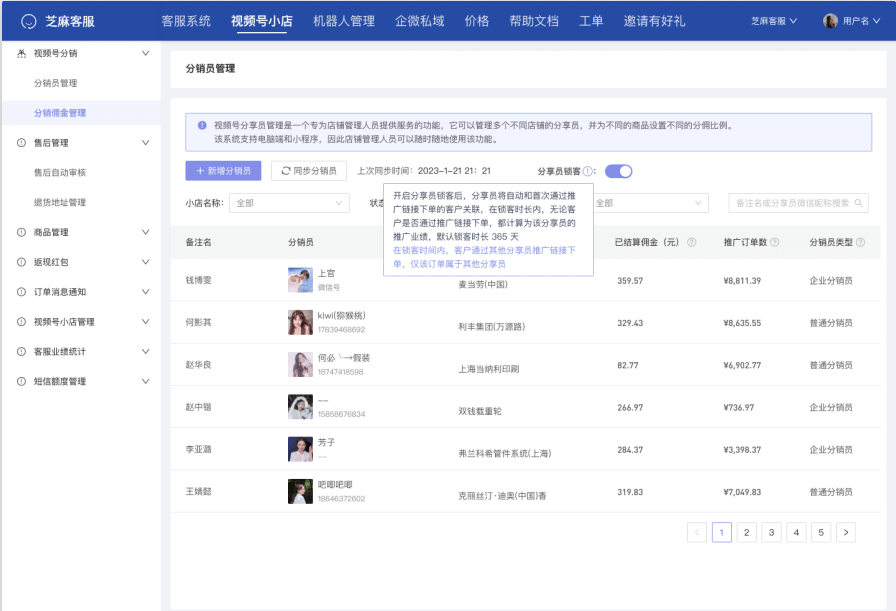
Task: Open 分销佣金管理 in sidebar
Action: (60, 113)
